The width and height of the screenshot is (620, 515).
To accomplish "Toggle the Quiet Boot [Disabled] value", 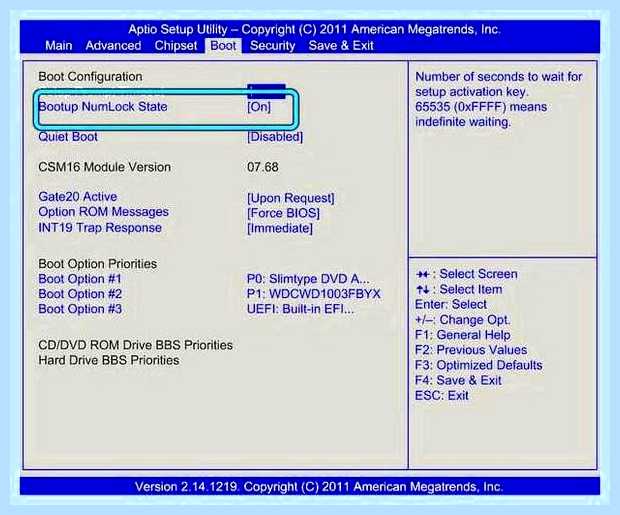I will [x=275, y=137].
